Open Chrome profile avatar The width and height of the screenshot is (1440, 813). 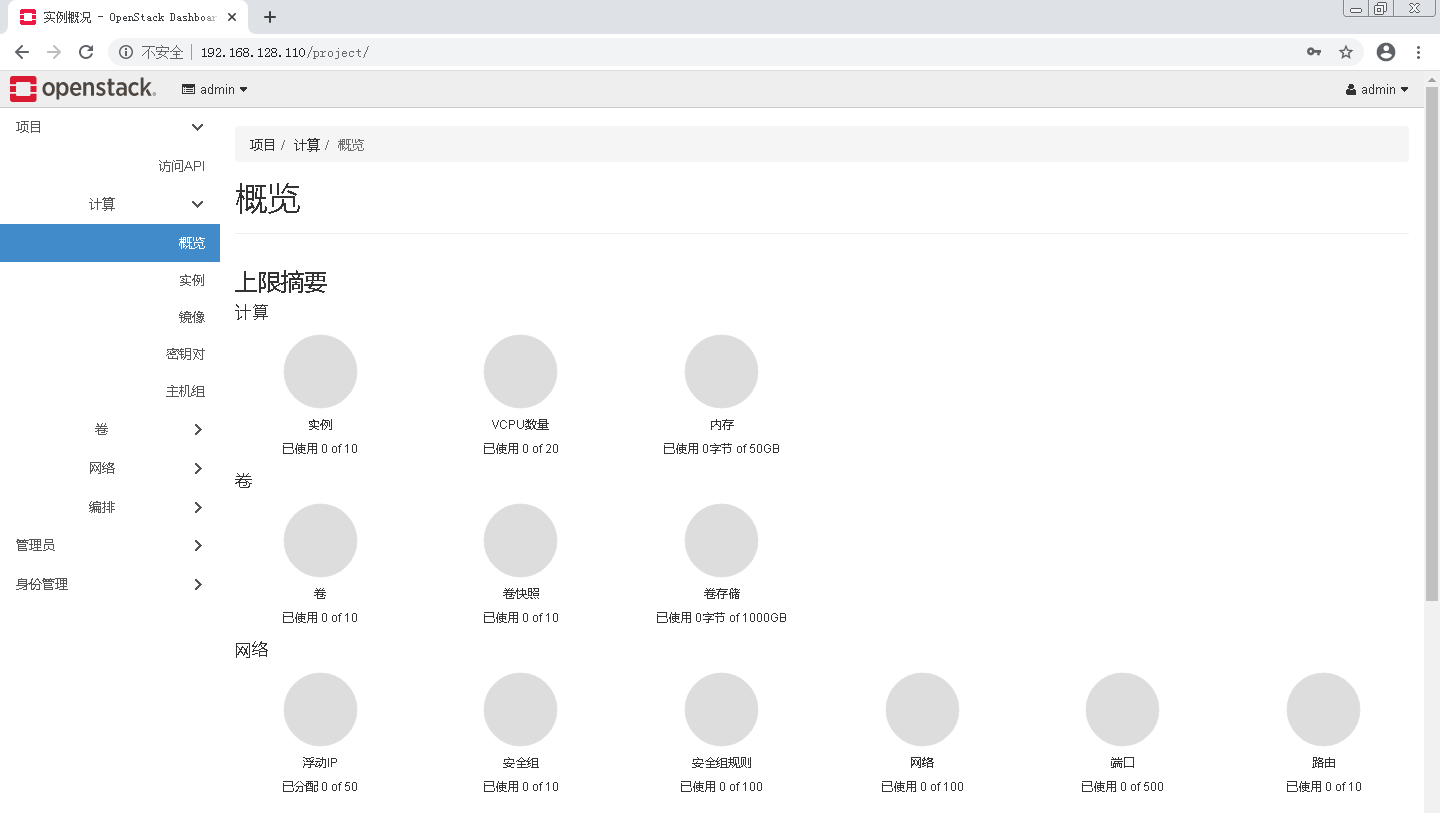pos(1385,52)
